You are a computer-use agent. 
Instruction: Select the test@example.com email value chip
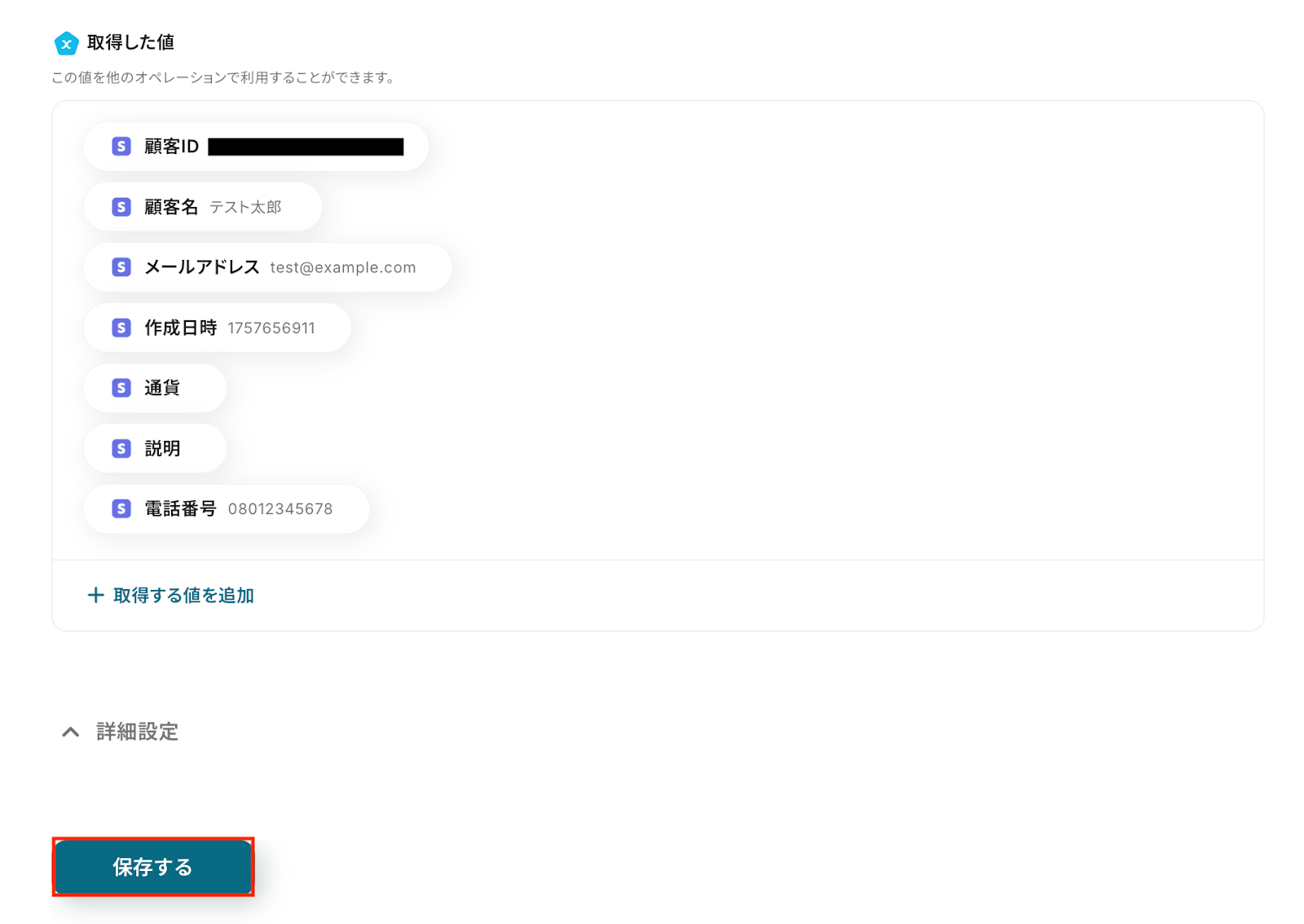(267, 267)
